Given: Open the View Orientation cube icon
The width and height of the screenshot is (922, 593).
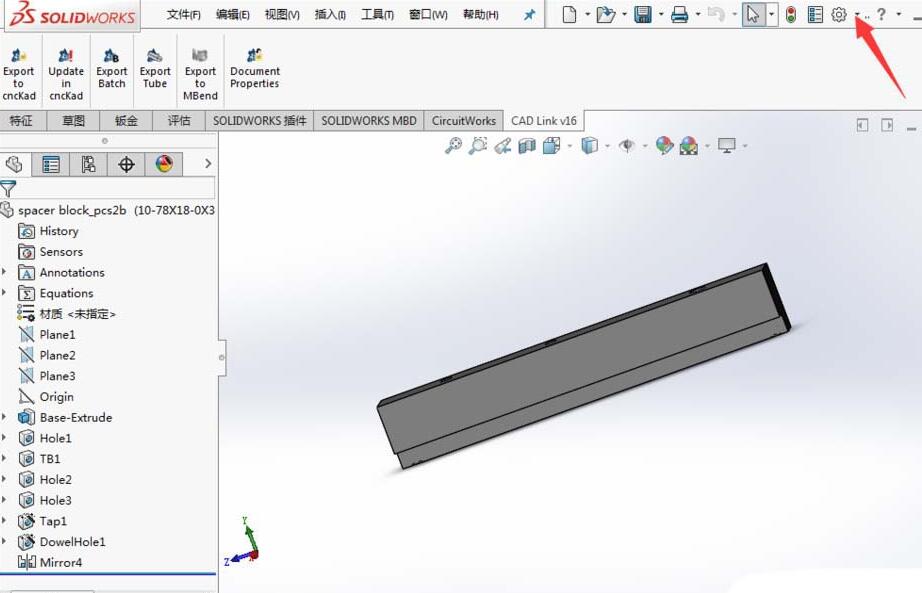Looking at the screenshot, I should pyautogui.click(x=551, y=145).
